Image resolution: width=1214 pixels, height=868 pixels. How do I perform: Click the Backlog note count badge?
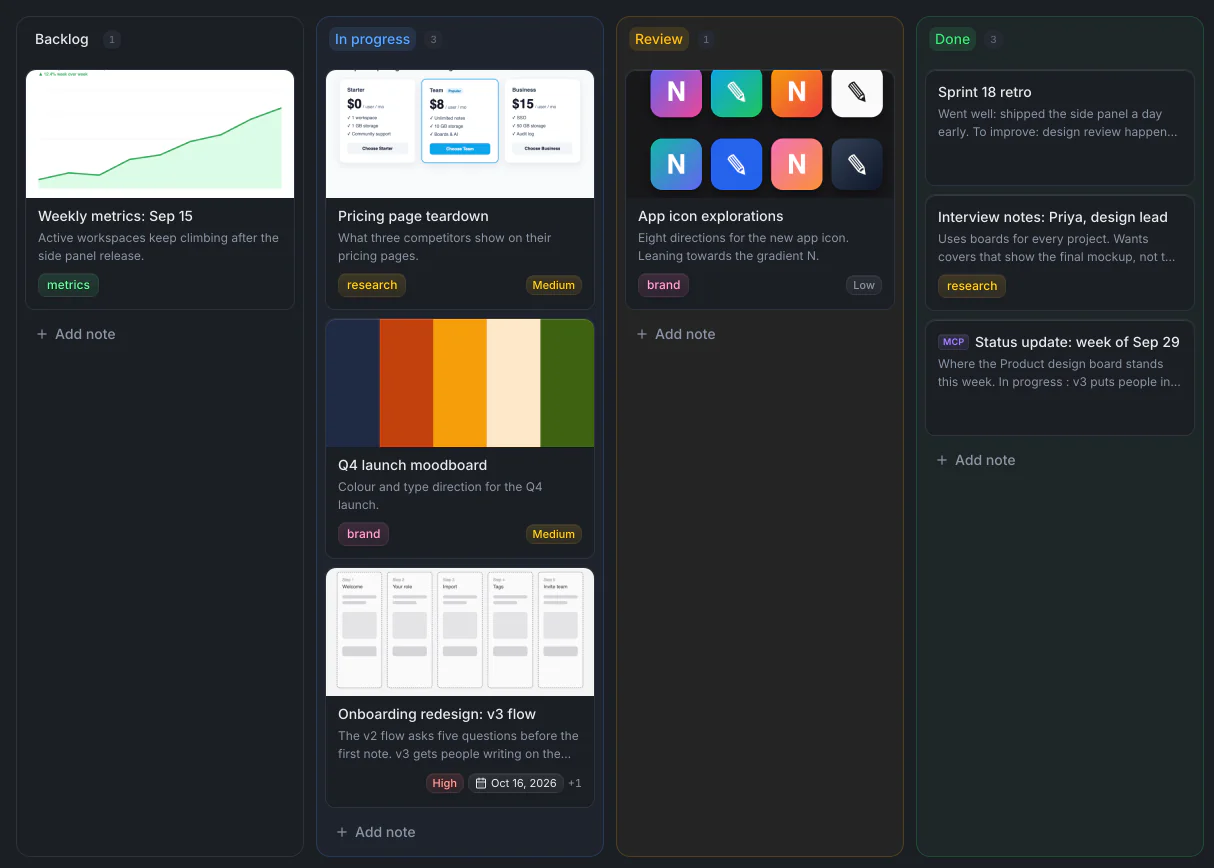click(112, 40)
